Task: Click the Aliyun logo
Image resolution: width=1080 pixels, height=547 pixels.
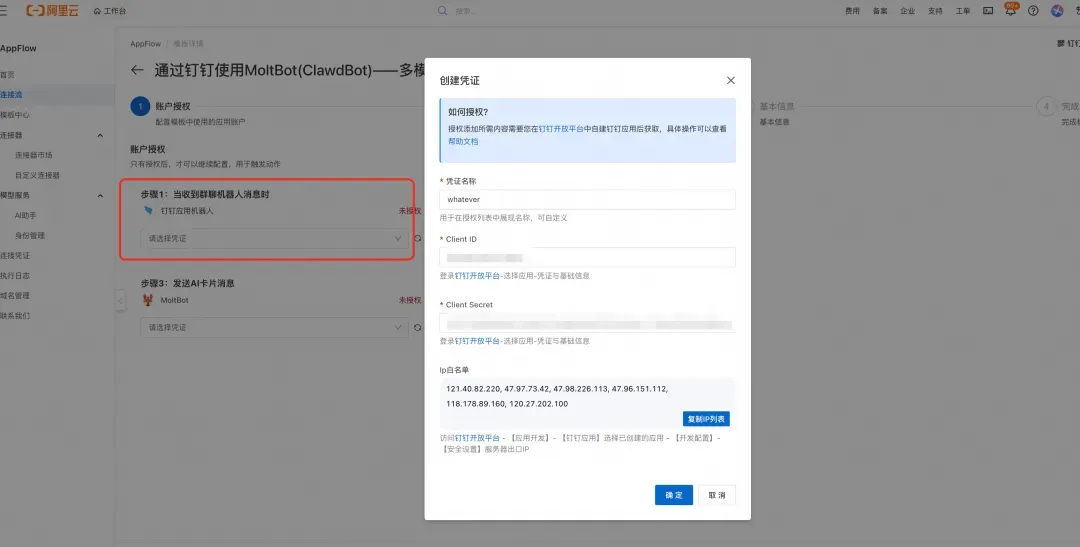Action: point(52,11)
